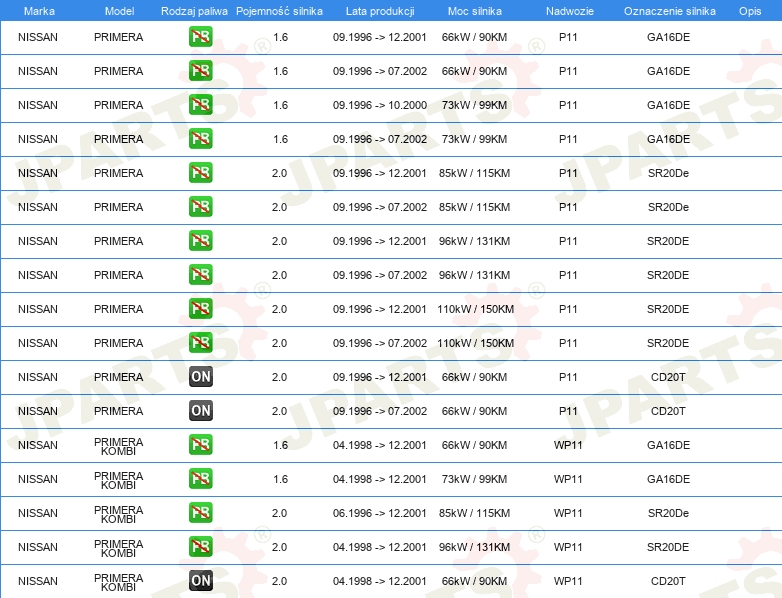Click petrol icon in Primera Kombi 96kW row
782x598 pixels.
[200, 546]
